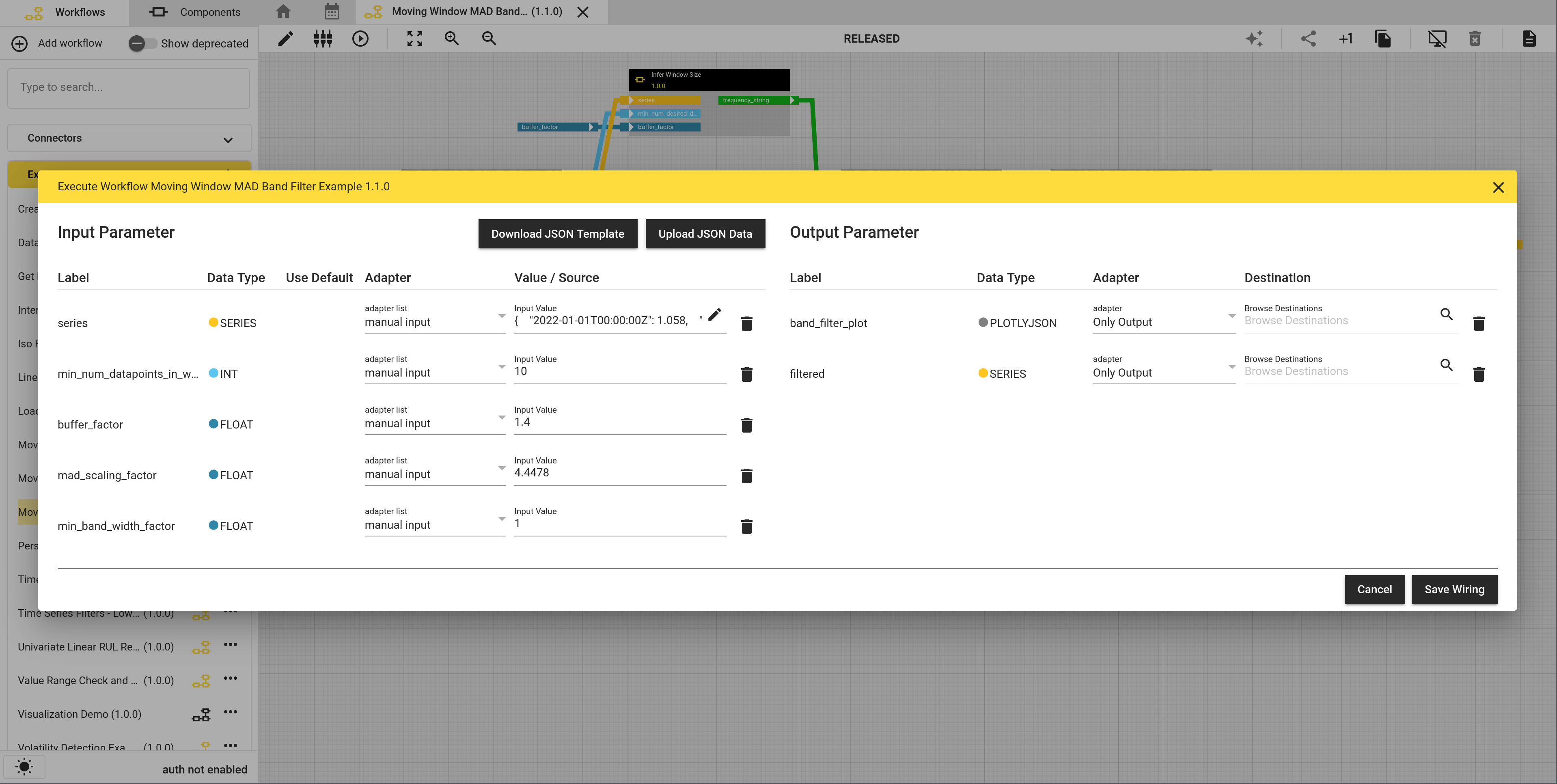
Task: Click the sparkle AI icon in toolbar
Action: tap(1254, 39)
